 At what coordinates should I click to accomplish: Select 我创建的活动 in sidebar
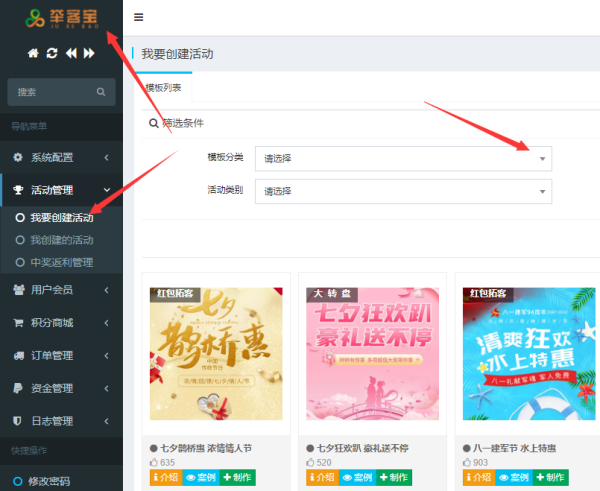[x=61, y=240]
